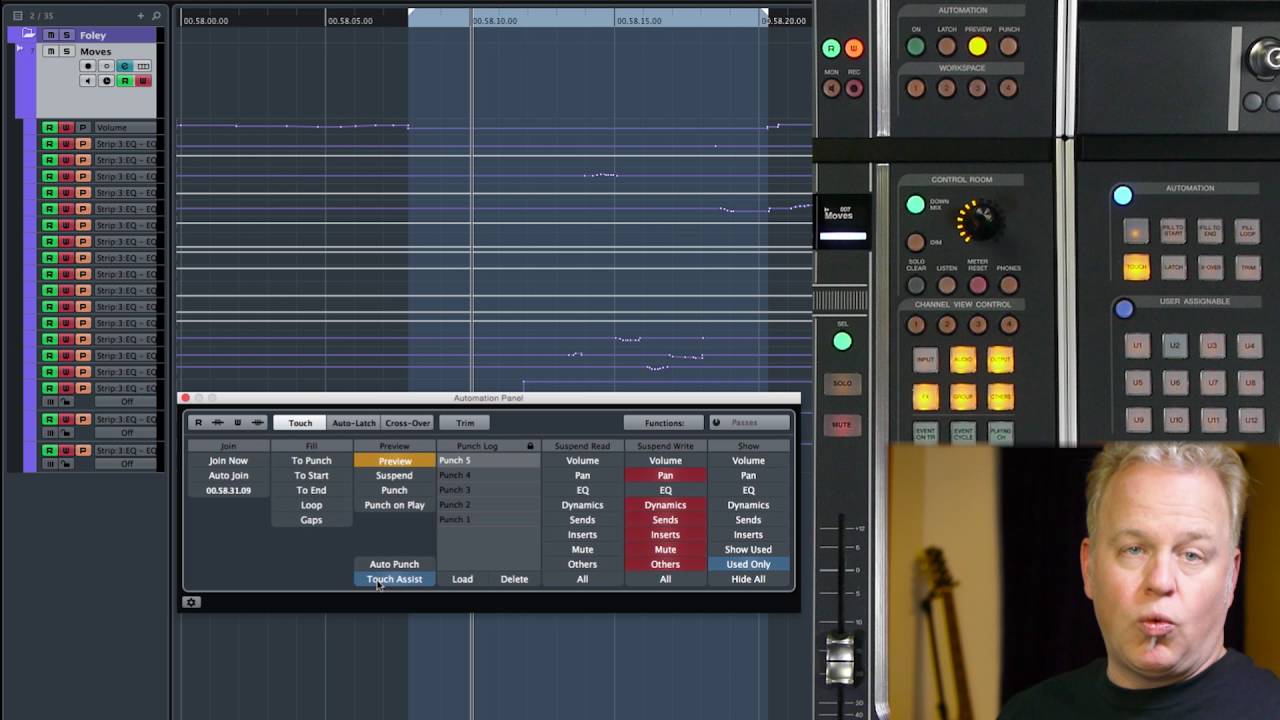Toggle red Write automation on Moves track
This screenshot has height=720, width=1280.
[143, 81]
